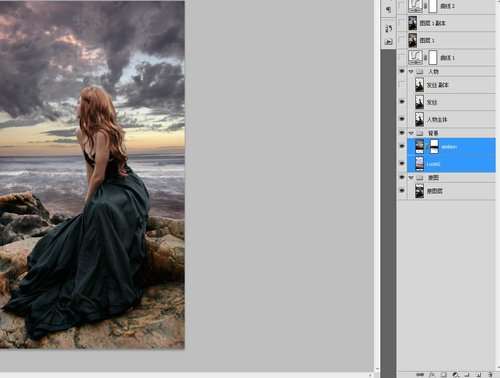Select the 发丝 副本 layer name
This screenshot has width=500, height=378.
[437, 85]
